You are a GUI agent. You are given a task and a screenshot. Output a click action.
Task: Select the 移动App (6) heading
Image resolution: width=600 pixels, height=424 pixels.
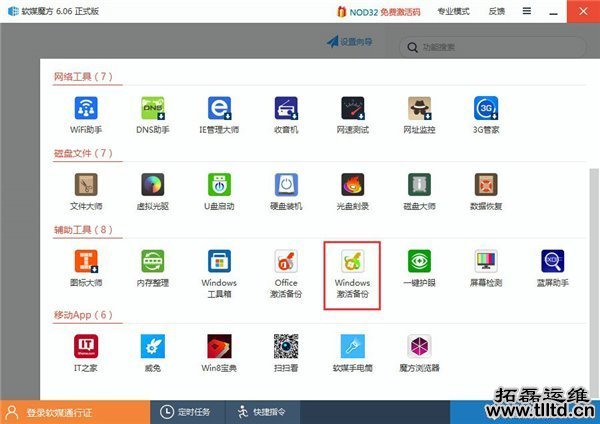[x=83, y=315]
